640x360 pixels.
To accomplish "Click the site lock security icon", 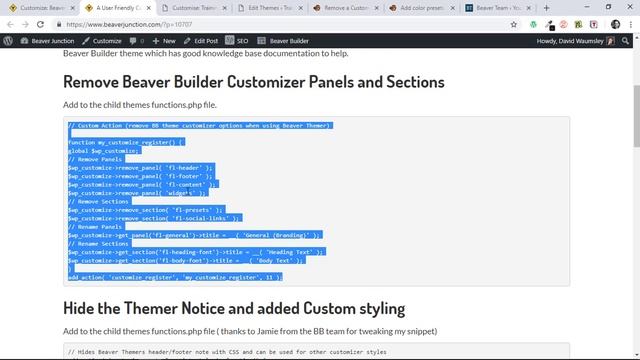I will [x=59, y=24].
